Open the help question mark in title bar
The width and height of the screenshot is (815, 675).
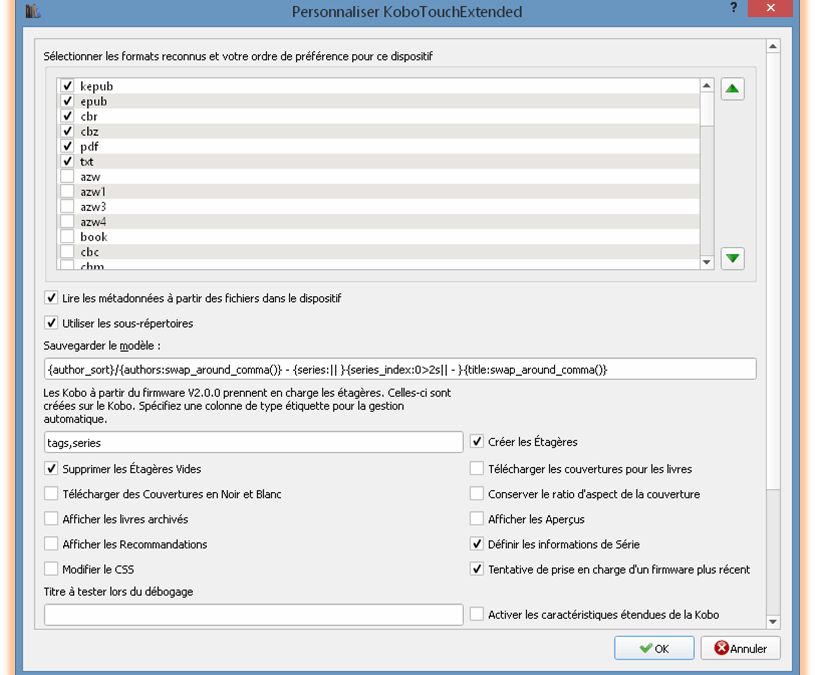[733, 8]
